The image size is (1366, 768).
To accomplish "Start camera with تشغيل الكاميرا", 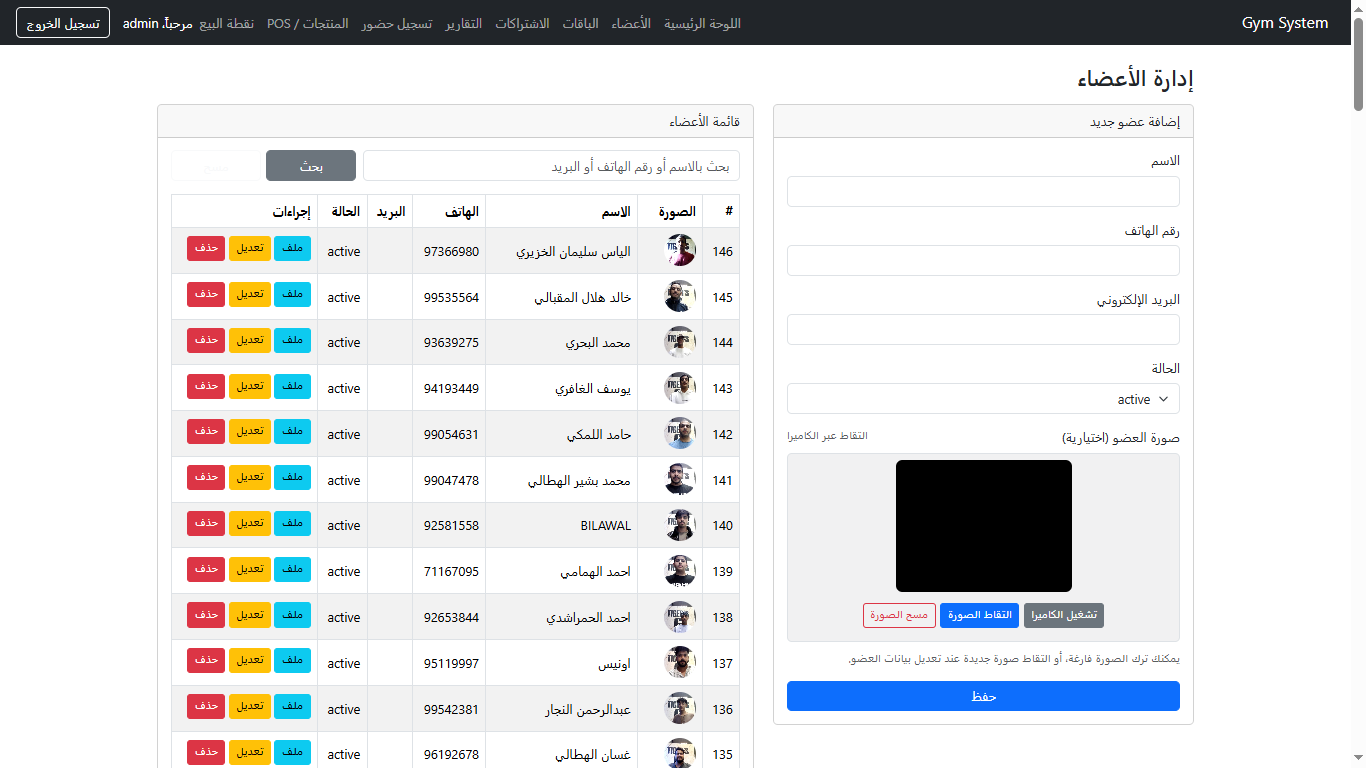I will click(1064, 615).
